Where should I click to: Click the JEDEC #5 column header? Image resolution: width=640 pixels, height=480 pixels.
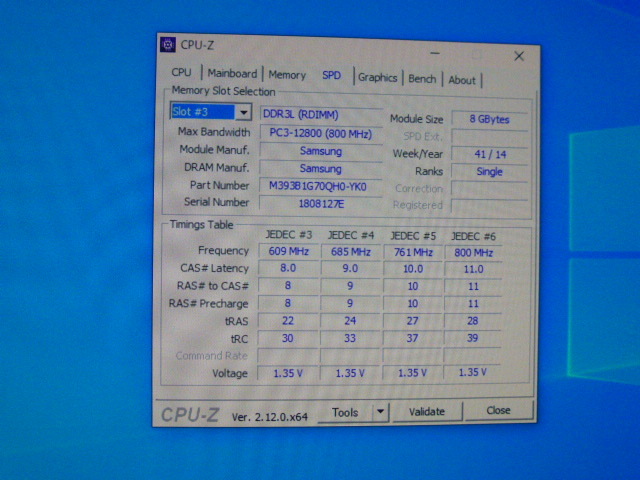413,236
